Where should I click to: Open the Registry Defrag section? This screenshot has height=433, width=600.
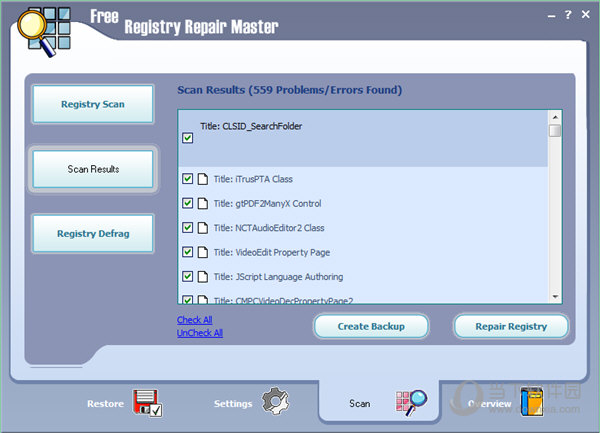coord(93,233)
